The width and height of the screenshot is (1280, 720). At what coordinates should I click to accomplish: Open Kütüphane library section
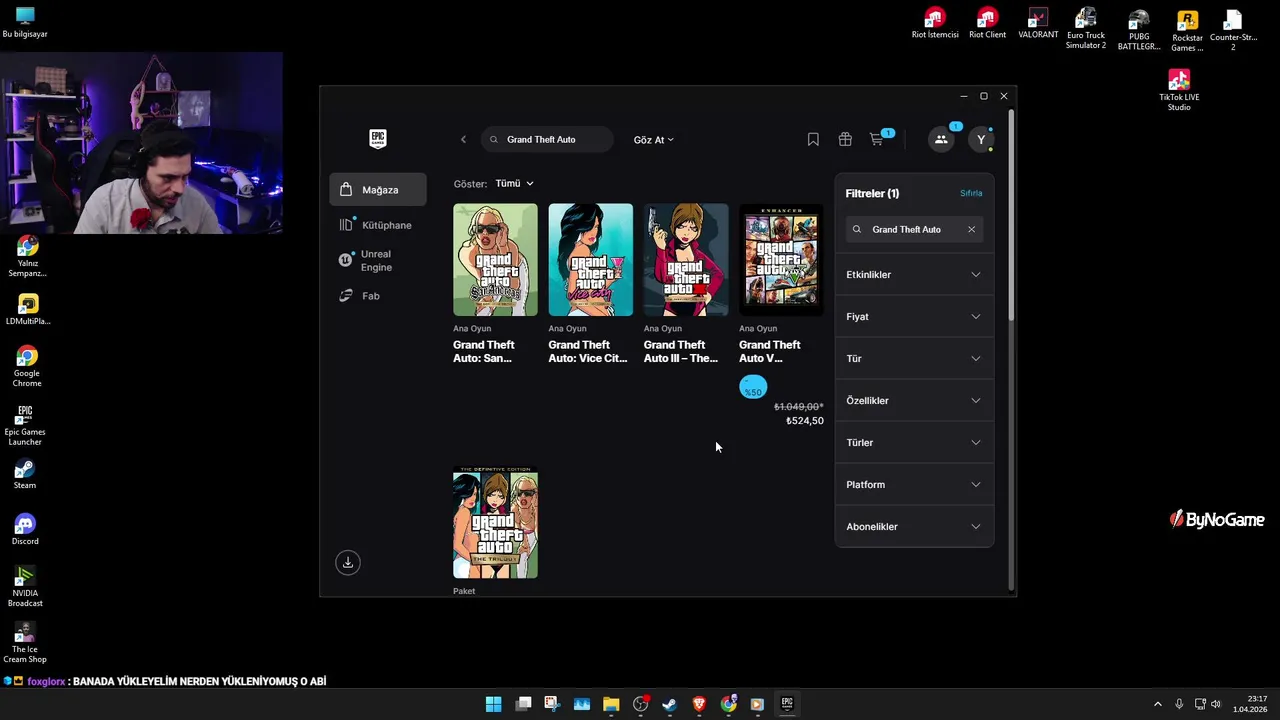(x=378, y=225)
